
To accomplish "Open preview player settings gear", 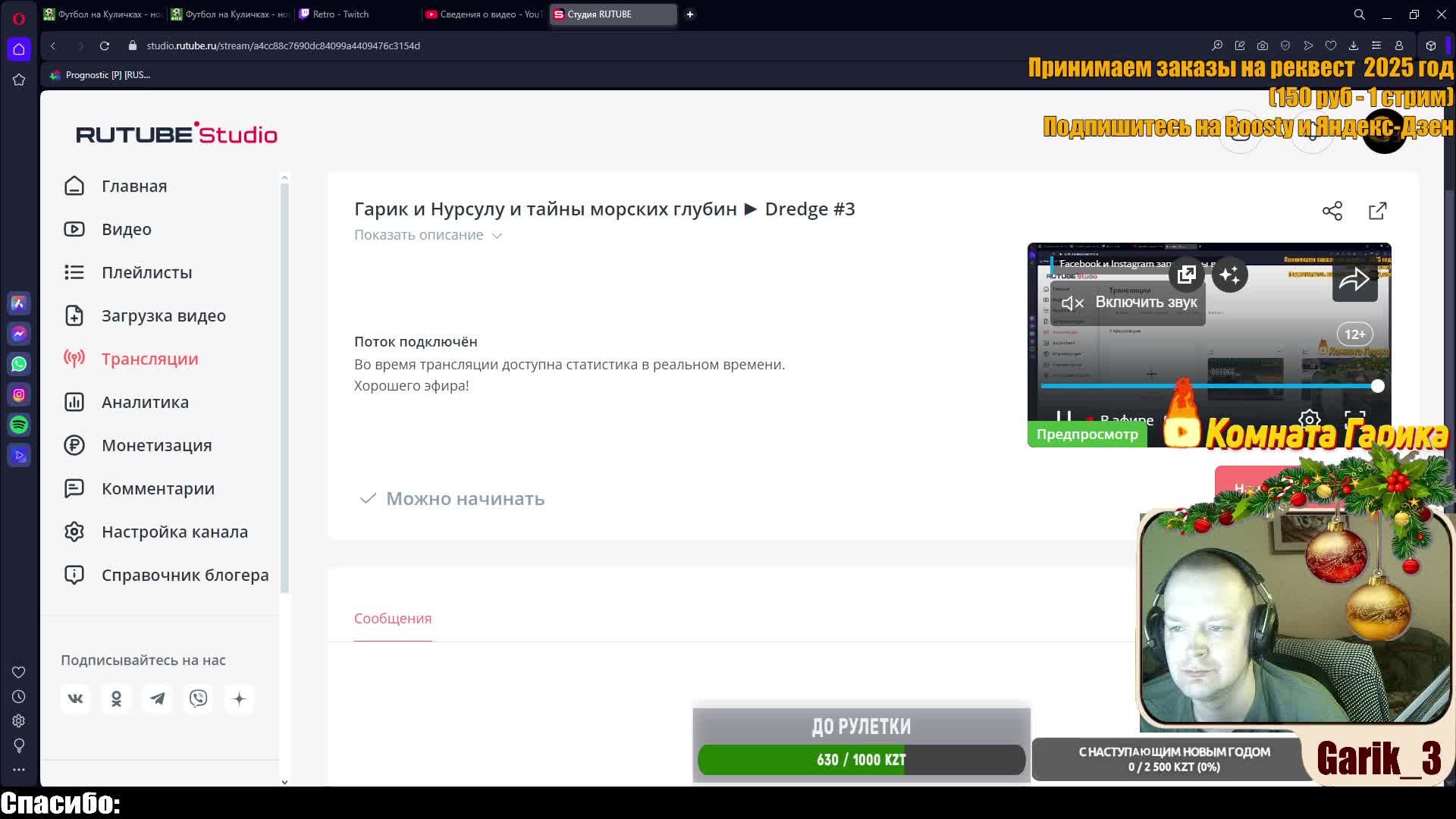I will click(x=1310, y=419).
